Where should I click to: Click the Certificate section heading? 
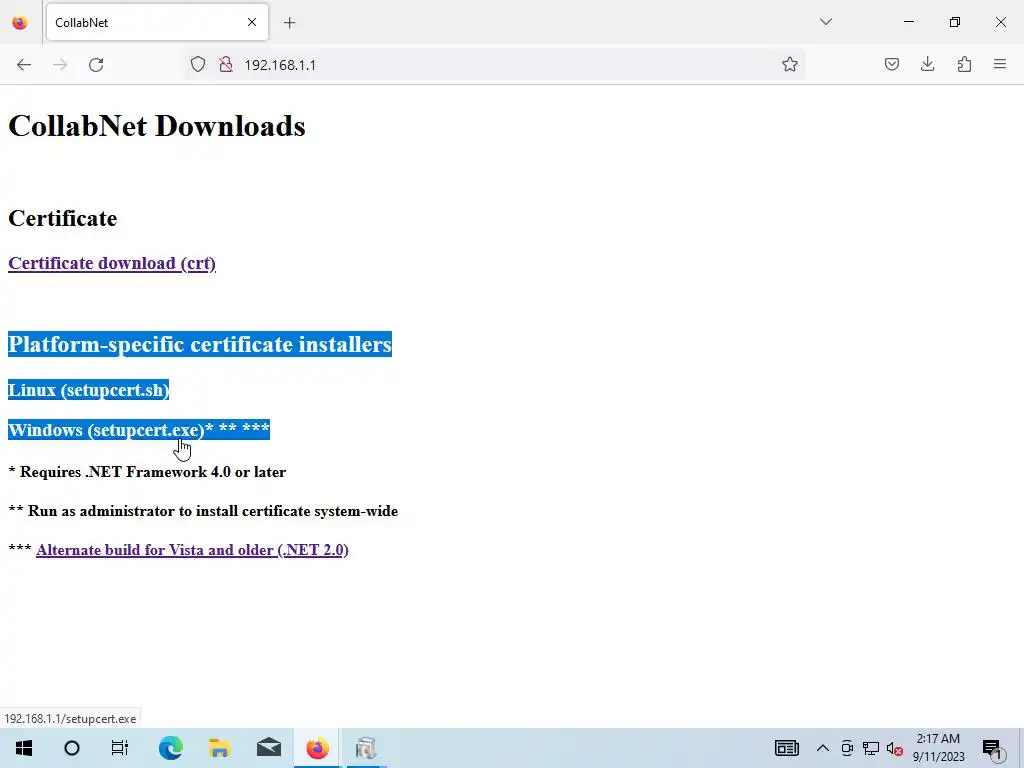(x=63, y=218)
